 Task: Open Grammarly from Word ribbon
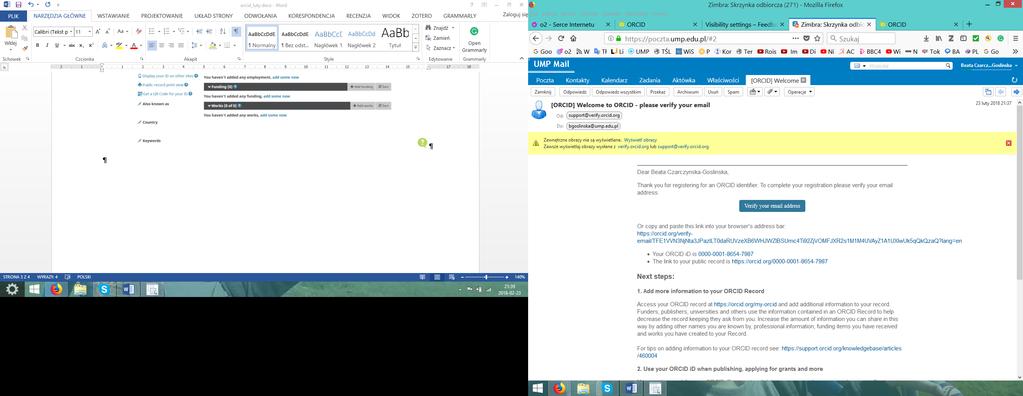[474, 40]
